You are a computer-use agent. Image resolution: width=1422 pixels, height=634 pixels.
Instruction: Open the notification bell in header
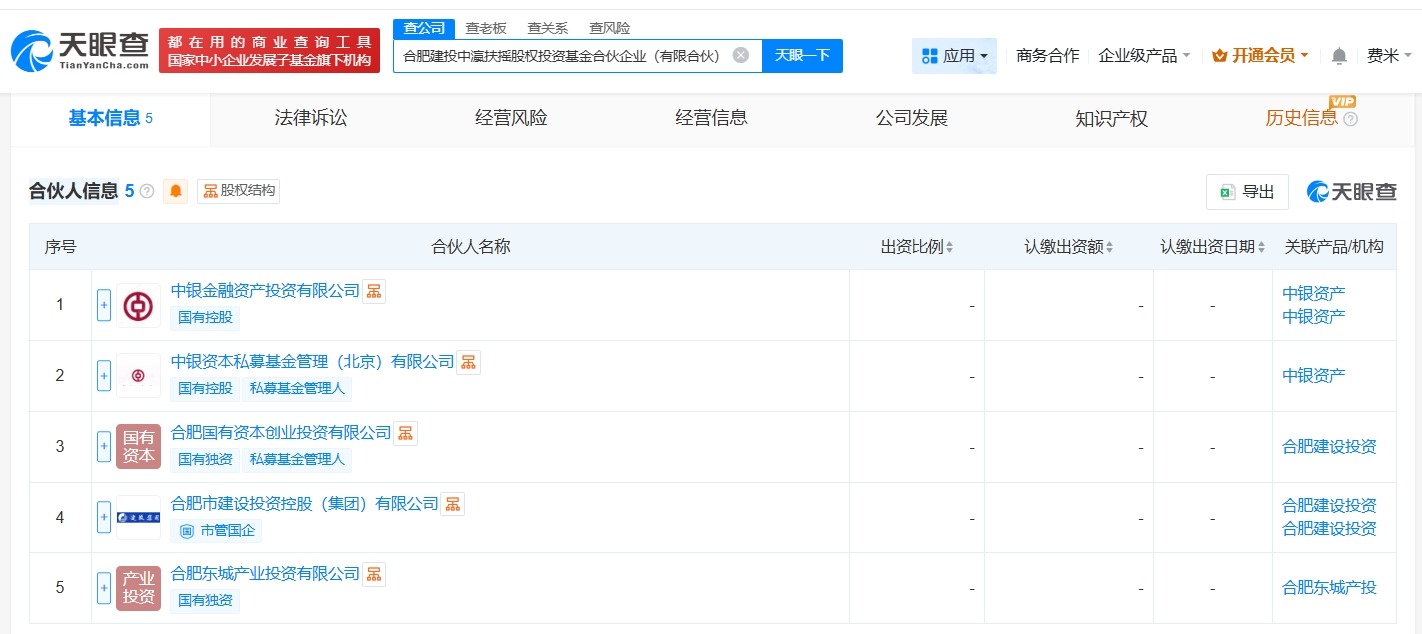point(1339,56)
